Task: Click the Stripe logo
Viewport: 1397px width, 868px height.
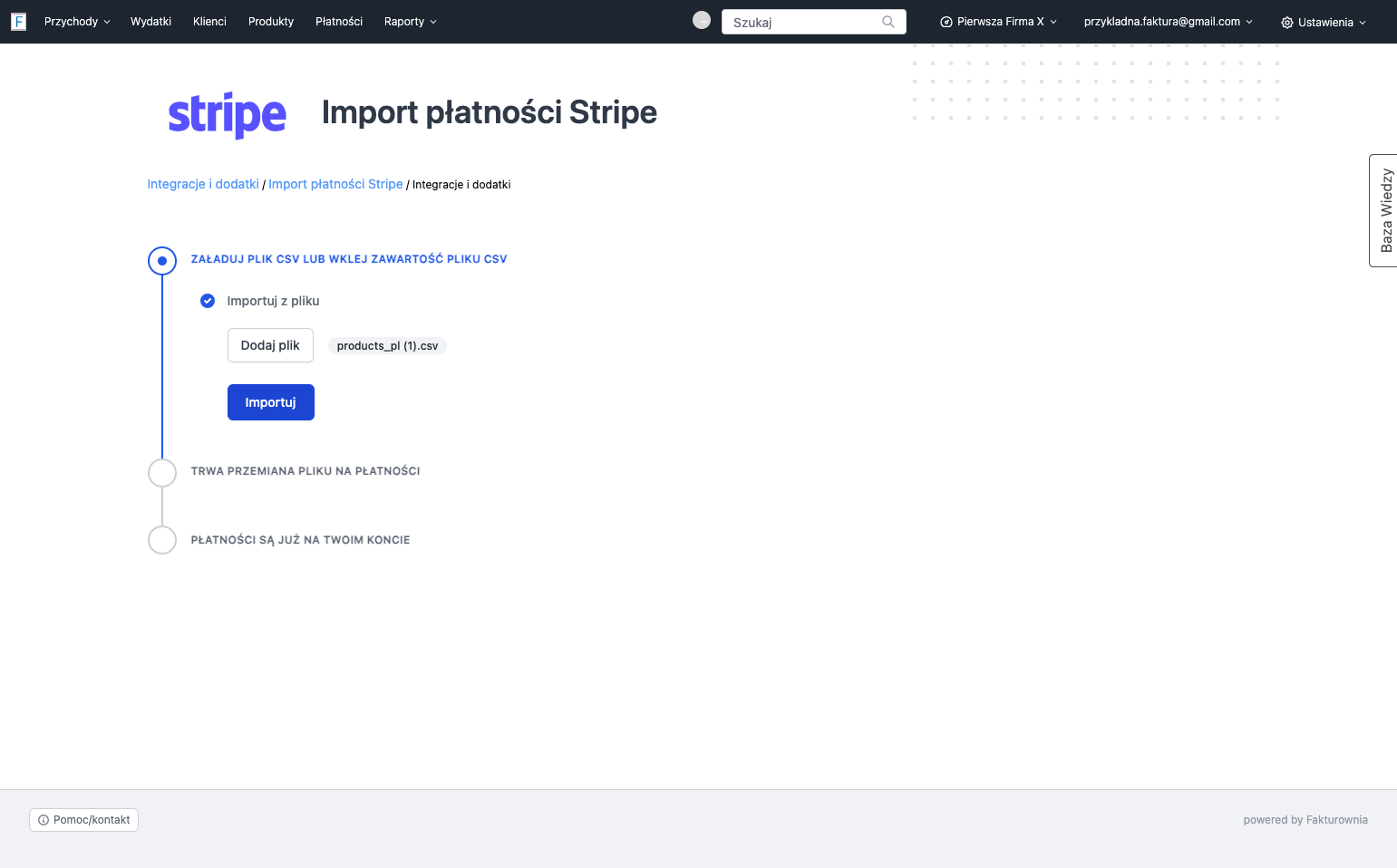Action: (228, 115)
